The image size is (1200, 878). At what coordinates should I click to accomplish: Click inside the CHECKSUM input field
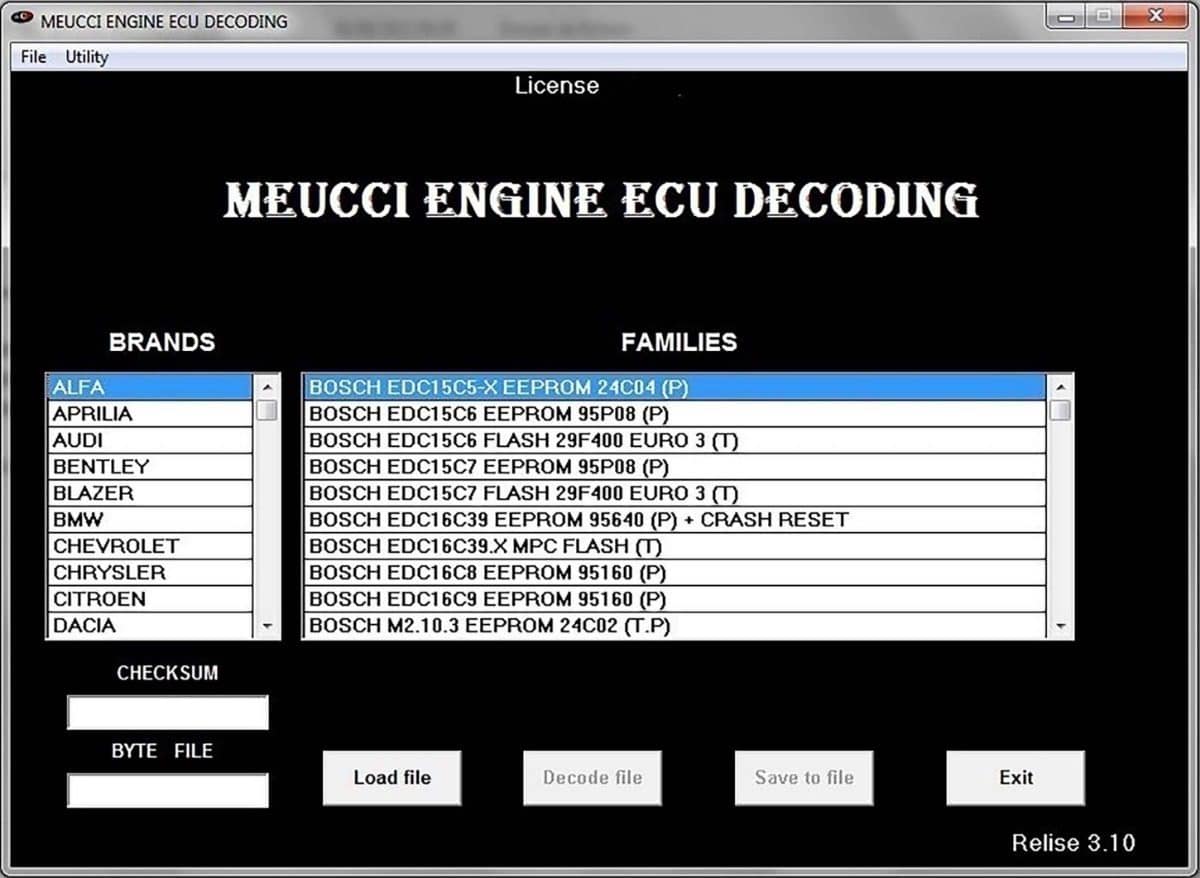(167, 712)
